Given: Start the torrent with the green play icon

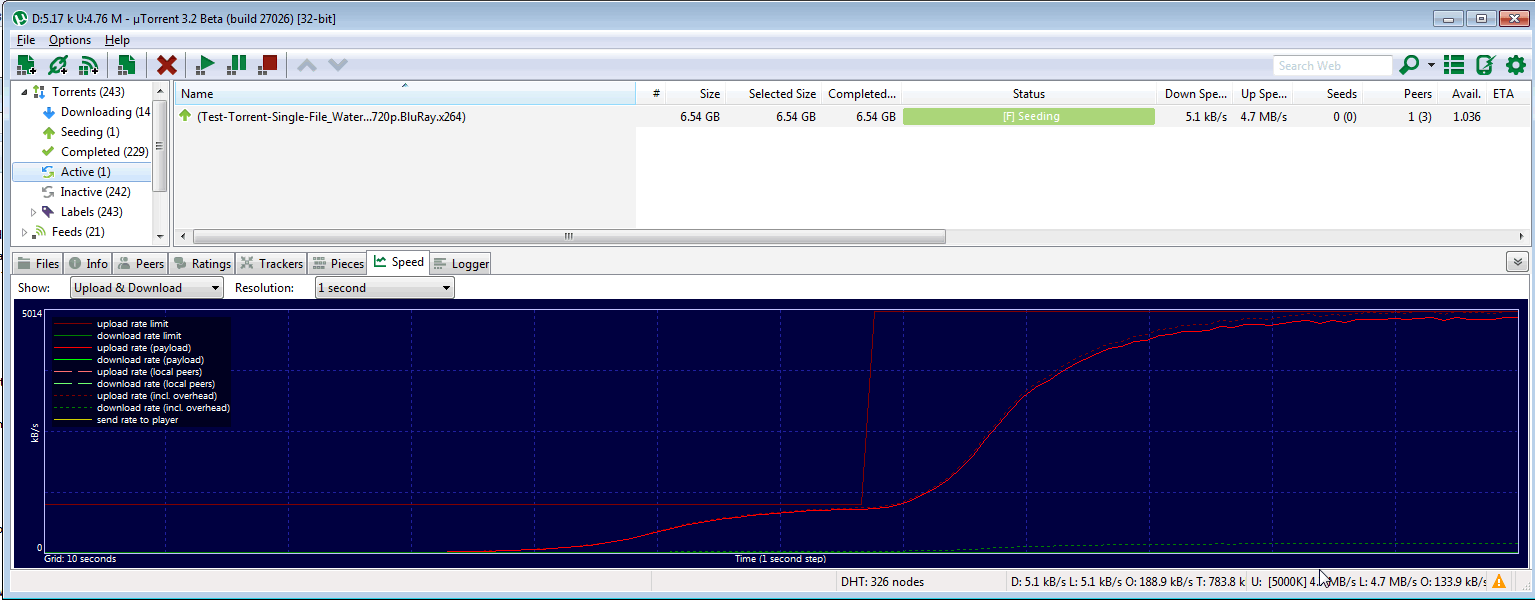Looking at the screenshot, I should (x=205, y=65).
